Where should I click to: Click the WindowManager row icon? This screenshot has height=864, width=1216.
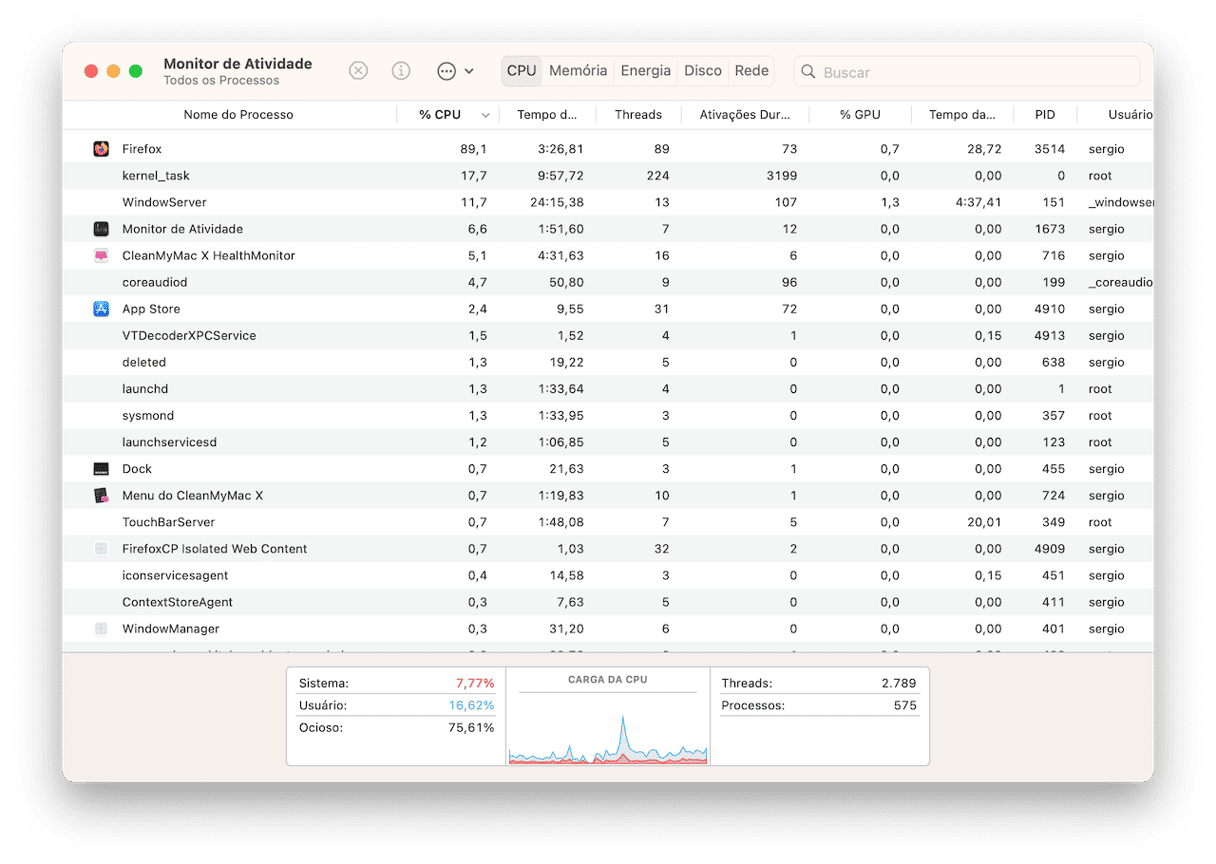coord(101,629)
